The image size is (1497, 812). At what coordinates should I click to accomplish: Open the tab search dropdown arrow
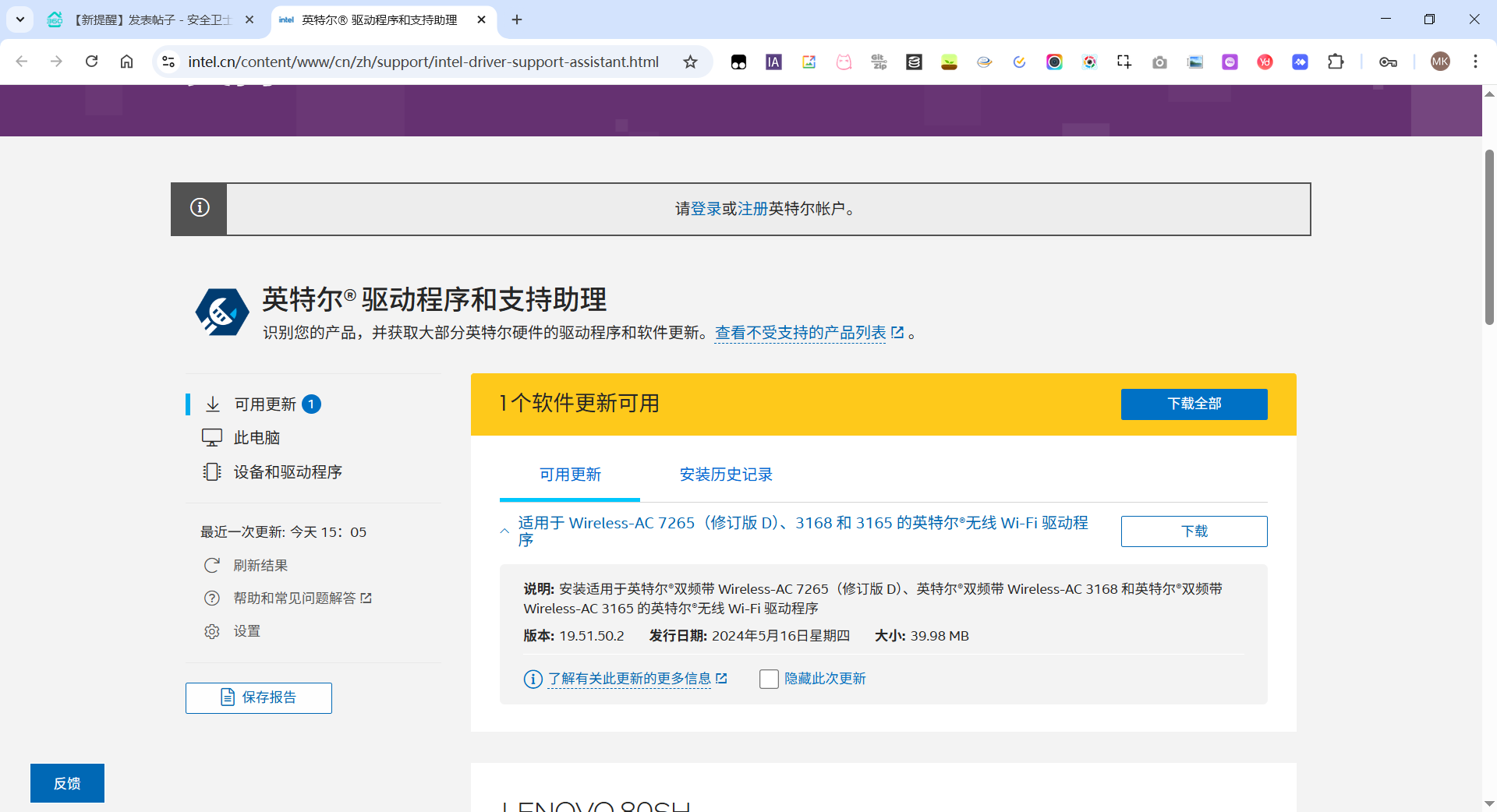click(20, 19)
